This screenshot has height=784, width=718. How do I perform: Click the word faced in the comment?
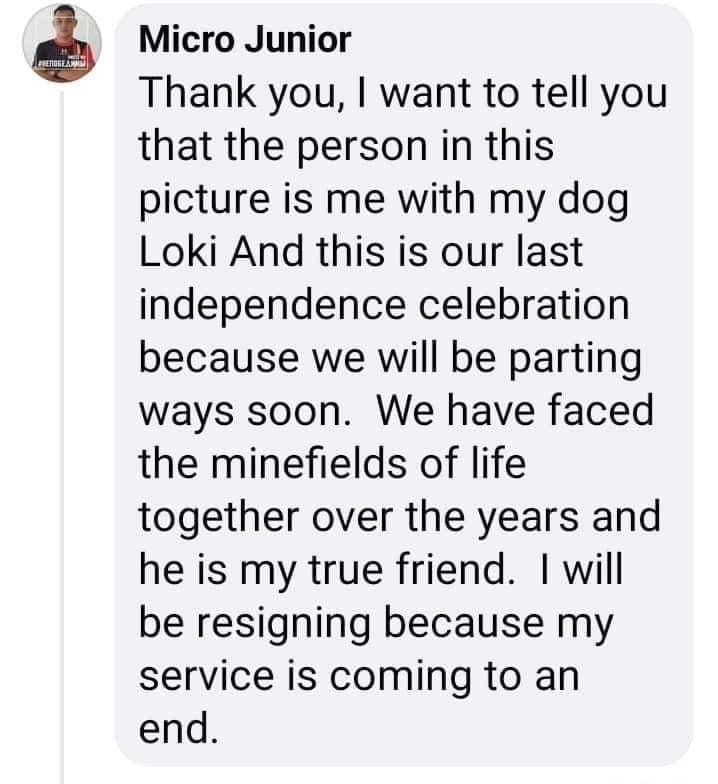600,410
